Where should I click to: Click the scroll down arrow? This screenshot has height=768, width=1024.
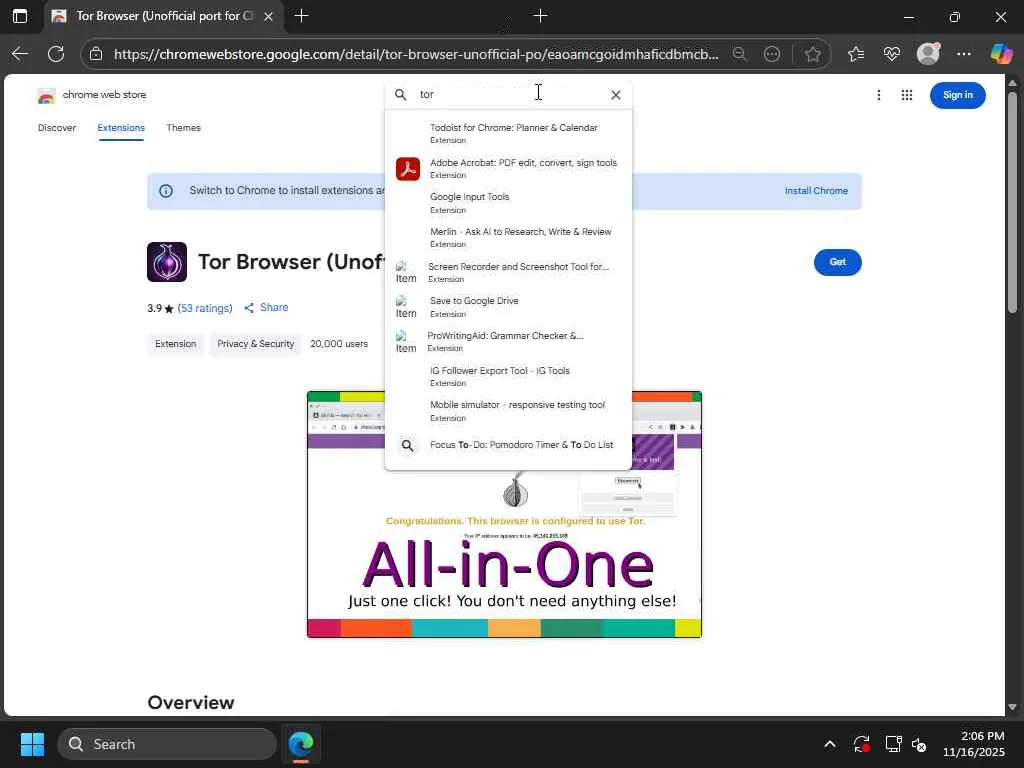[x=1012, y=707]
